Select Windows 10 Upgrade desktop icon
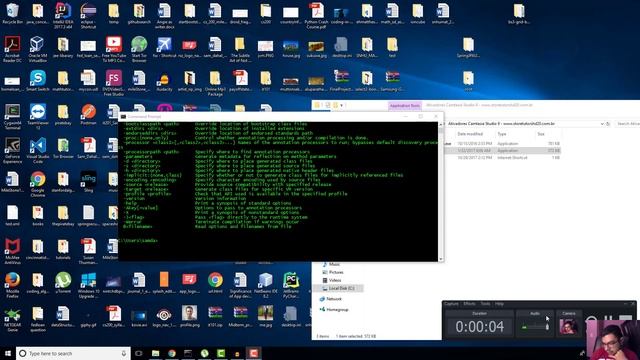640x360 pixels. pyautogui.click(x=88, y=285)
